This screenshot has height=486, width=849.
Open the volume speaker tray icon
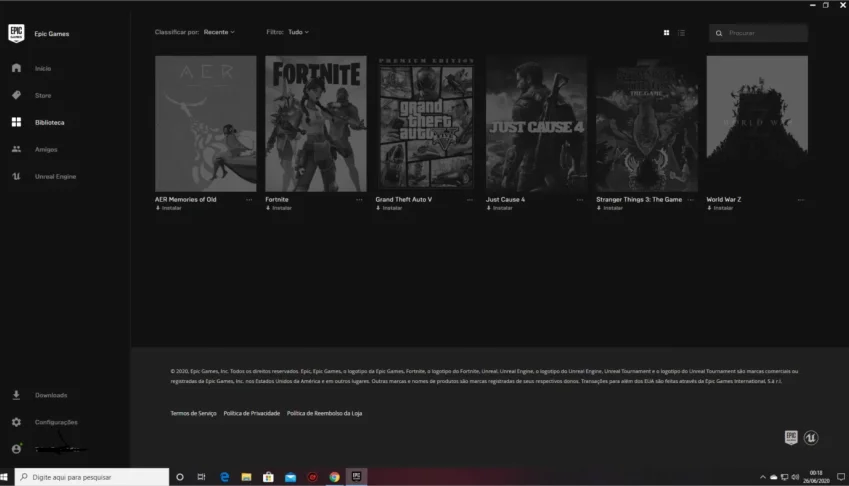795,477
